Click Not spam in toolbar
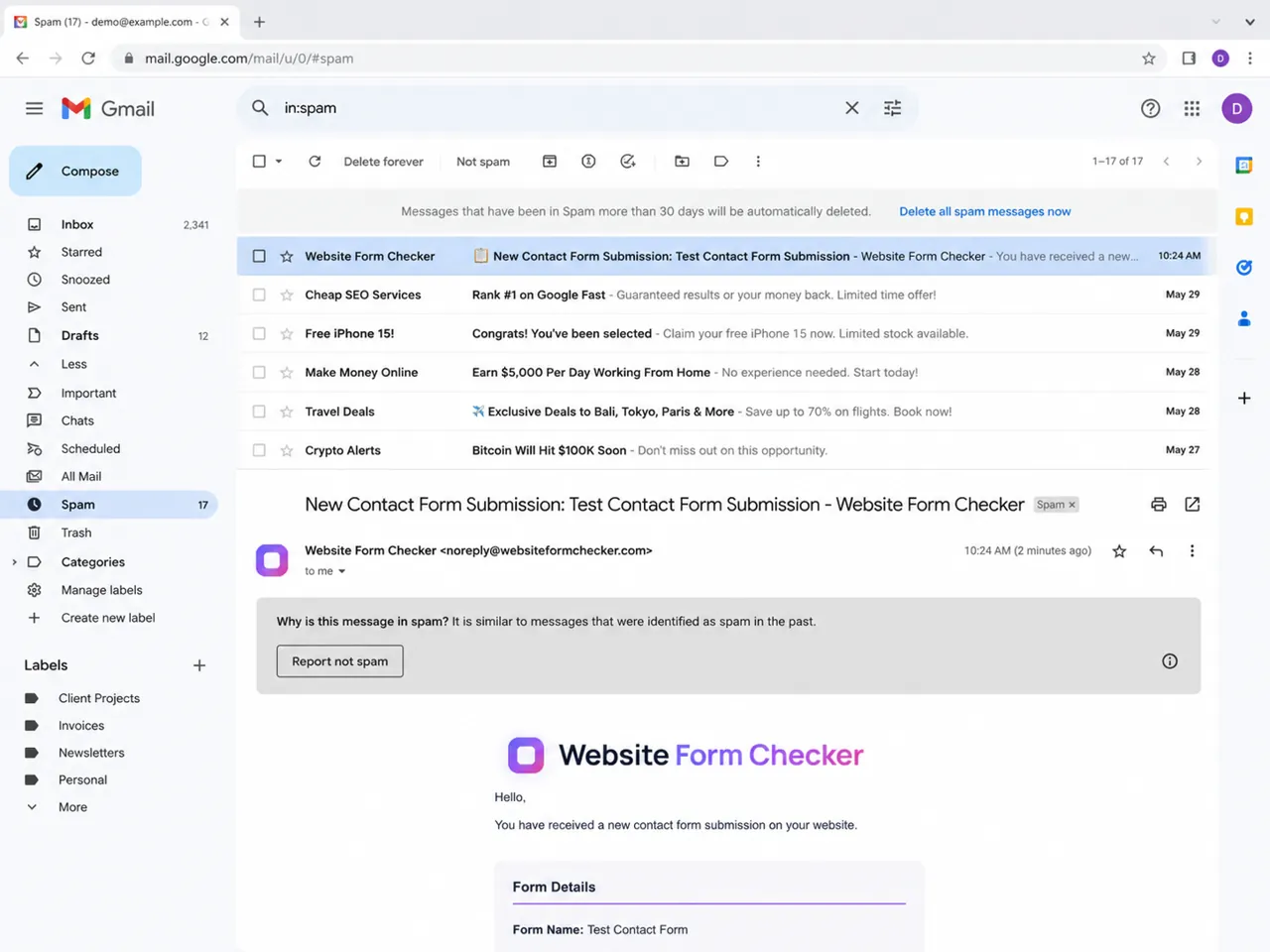This screenshot has height=952, width=1270. coord(483,161)
